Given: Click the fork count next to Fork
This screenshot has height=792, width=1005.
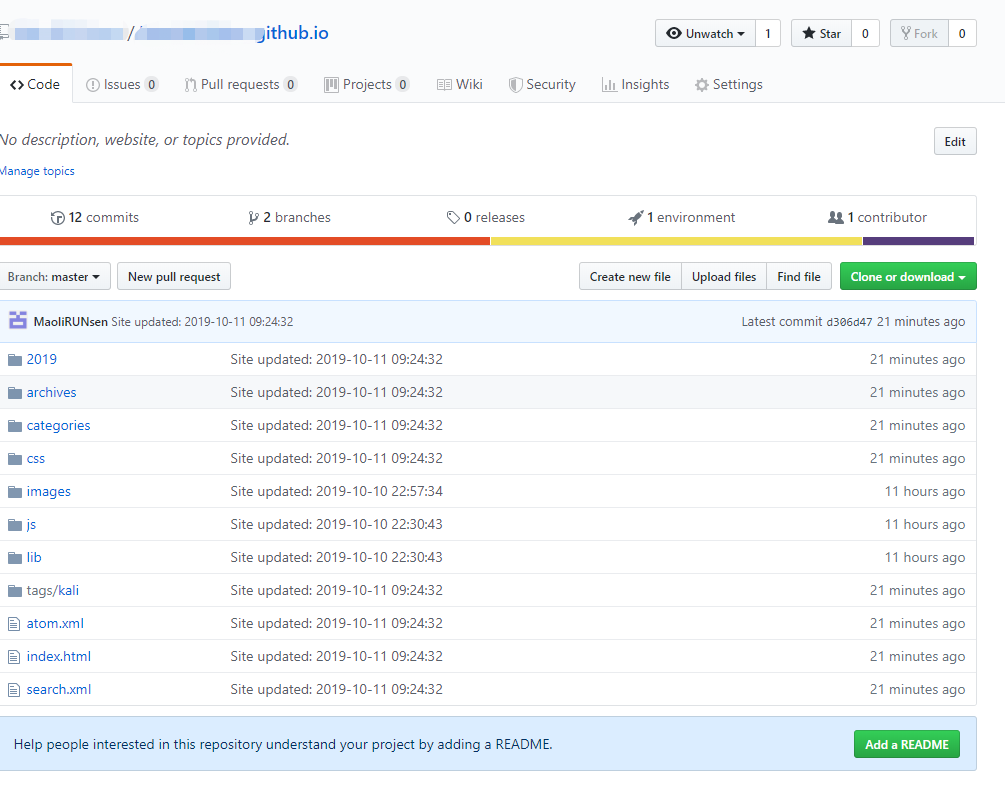Looking at the screenshot, I should 962,33.
